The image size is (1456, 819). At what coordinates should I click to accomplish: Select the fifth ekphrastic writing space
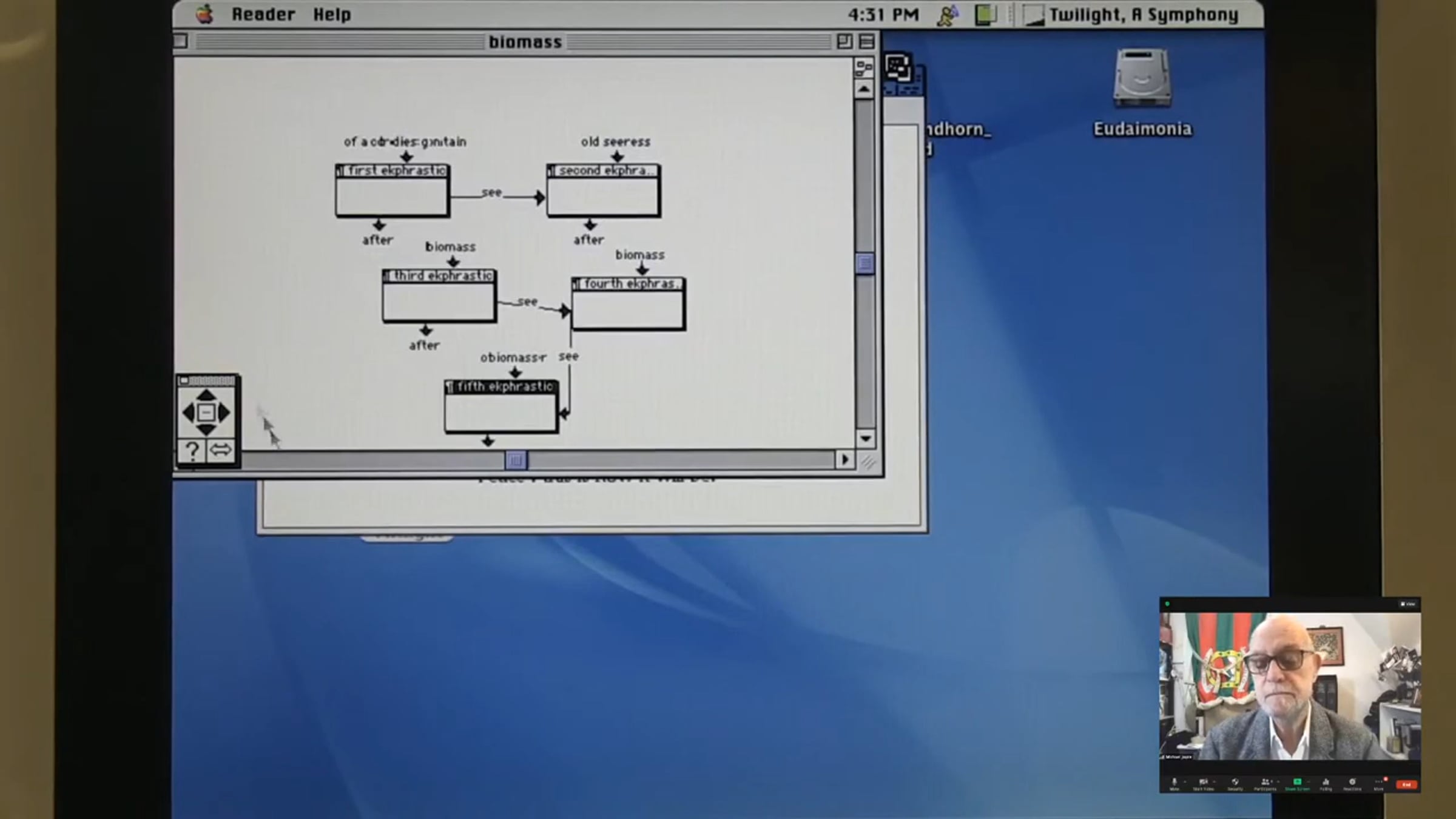[x=501, y=406]
